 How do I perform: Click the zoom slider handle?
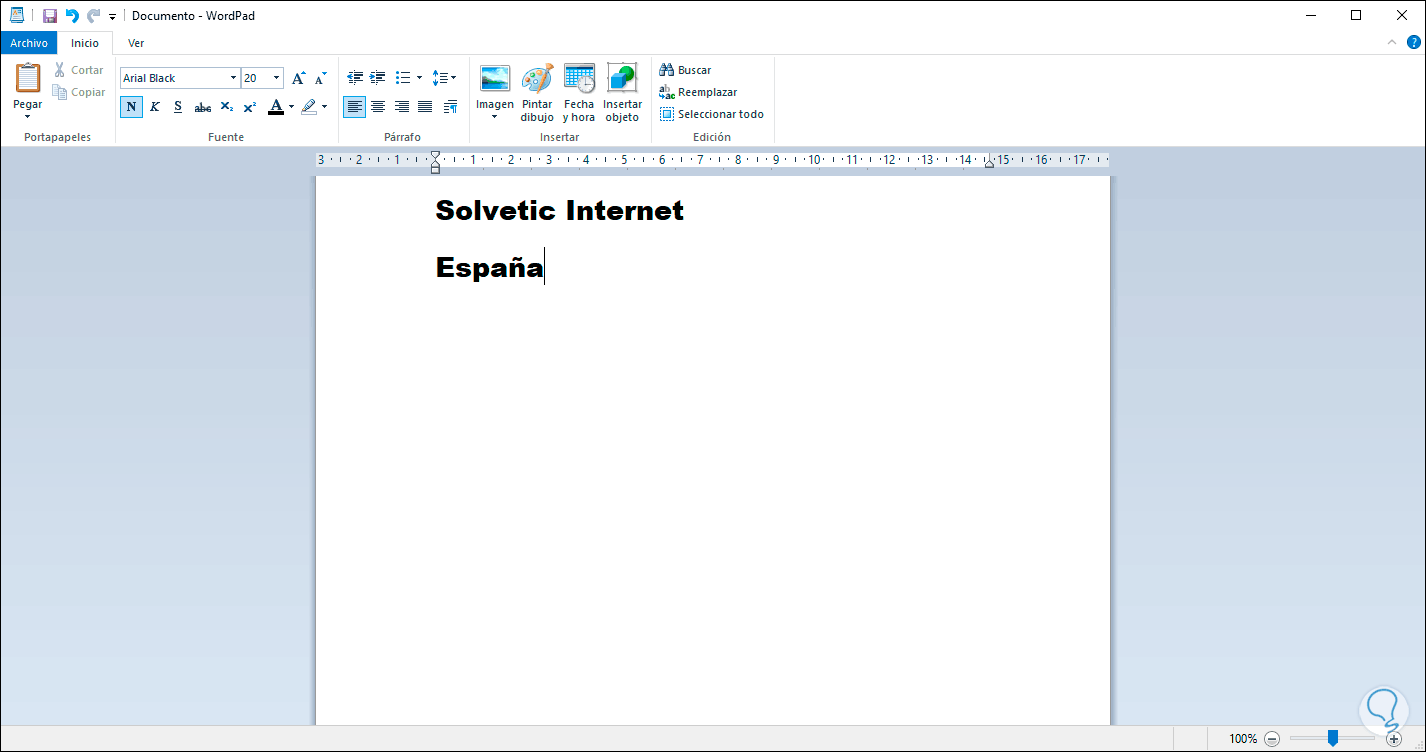(1332, 738)
